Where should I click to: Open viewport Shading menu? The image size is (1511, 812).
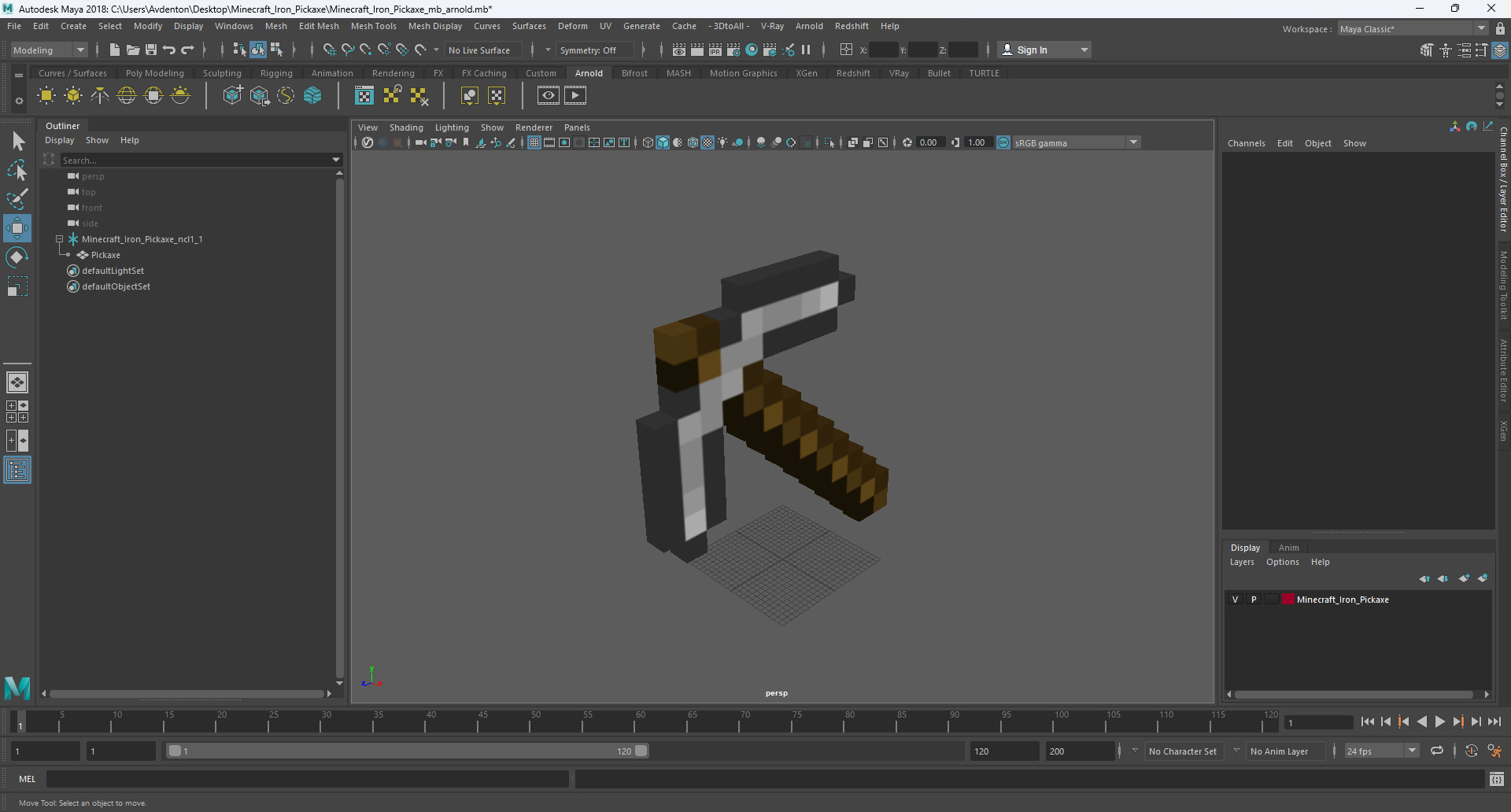[406, 127]
